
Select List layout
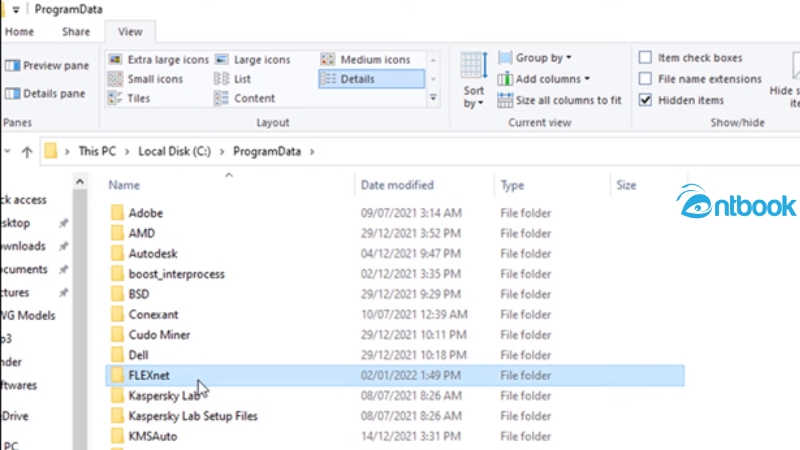pyautogui.click(x=233, y=79)
